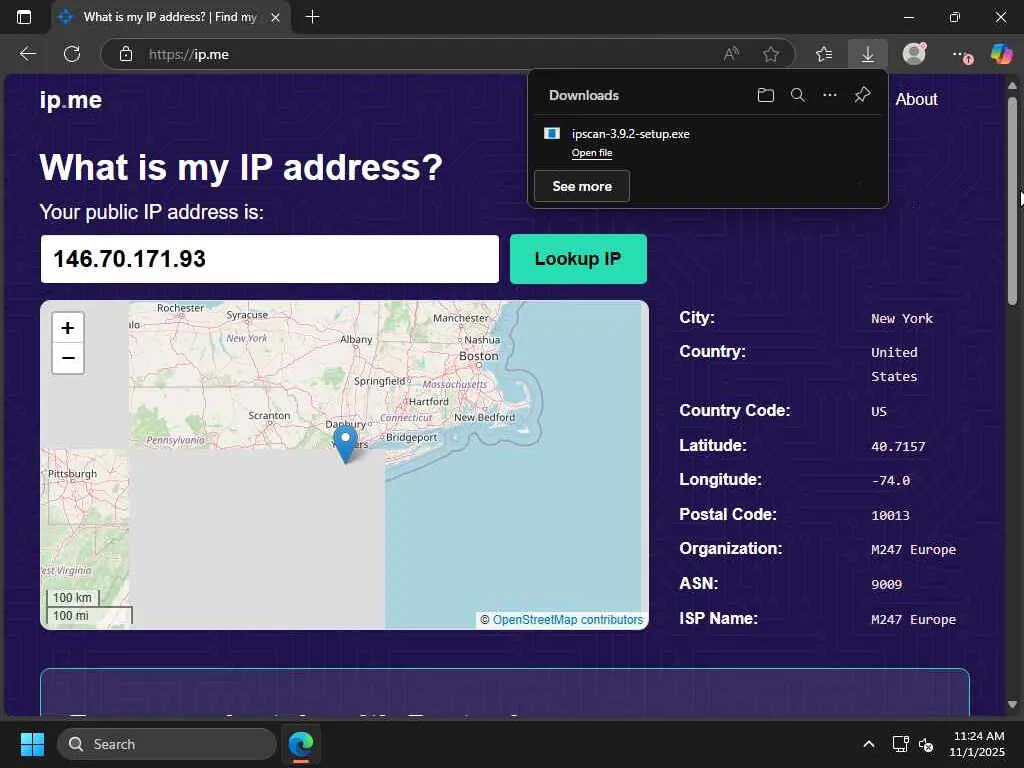Image resolution: width=1024 pixels, height=768 pixels.
Task: Toggle the Downloads toolbar button
Action: [868, 54]
